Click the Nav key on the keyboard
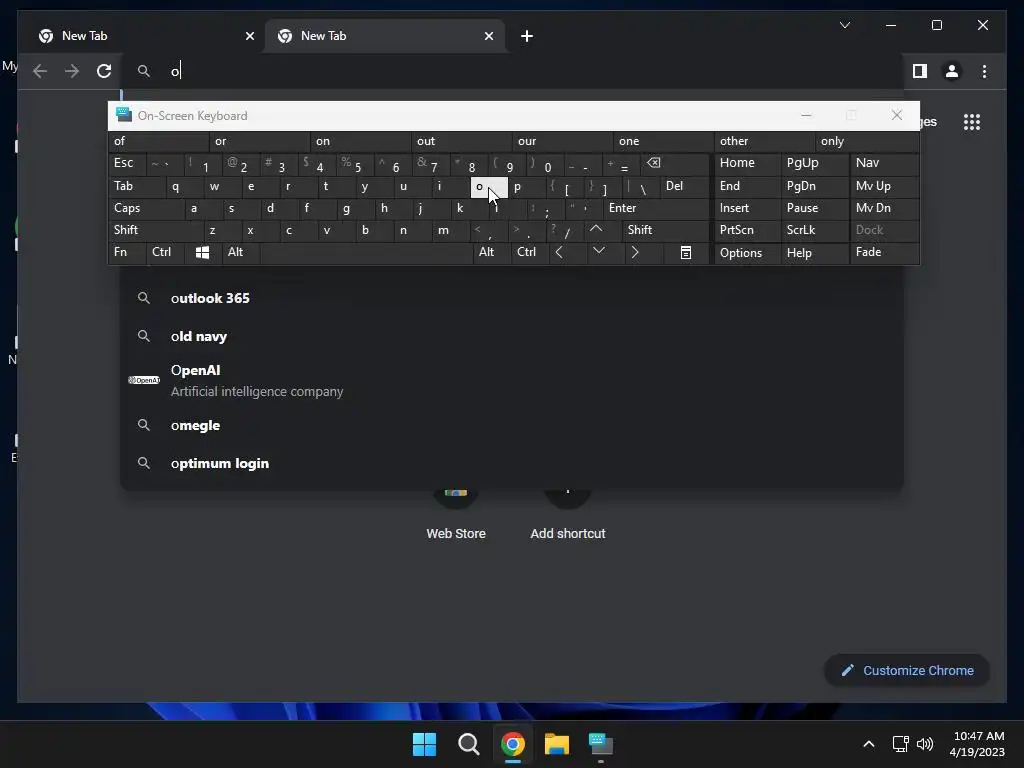 click(884, 163)
